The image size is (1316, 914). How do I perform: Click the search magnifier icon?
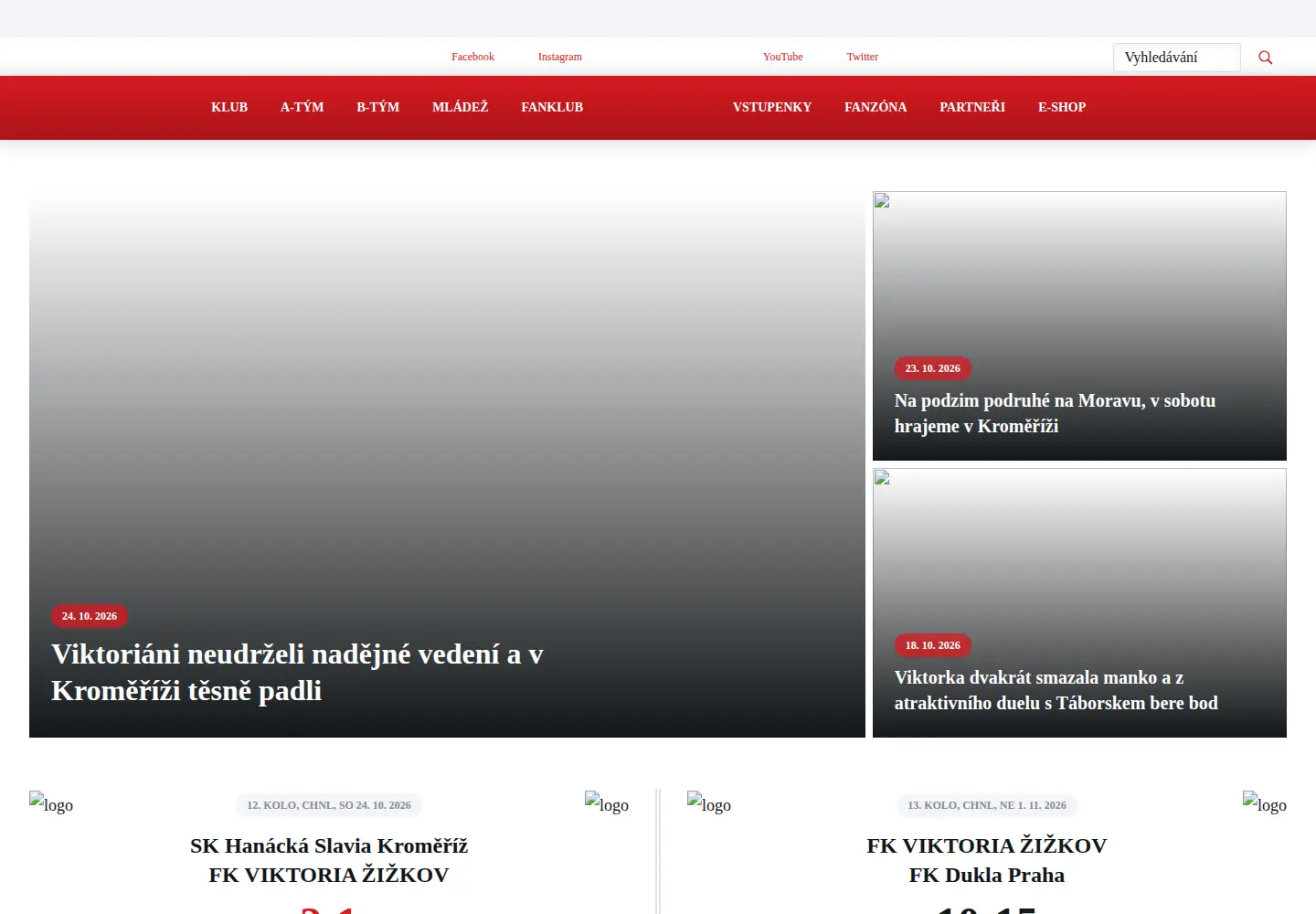[x=1266, y=58]
